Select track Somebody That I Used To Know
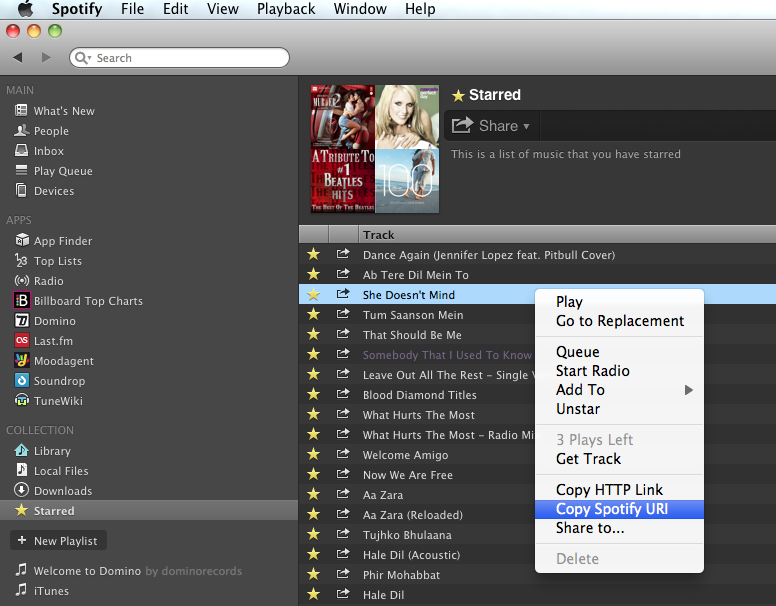 tap(447, 354)
